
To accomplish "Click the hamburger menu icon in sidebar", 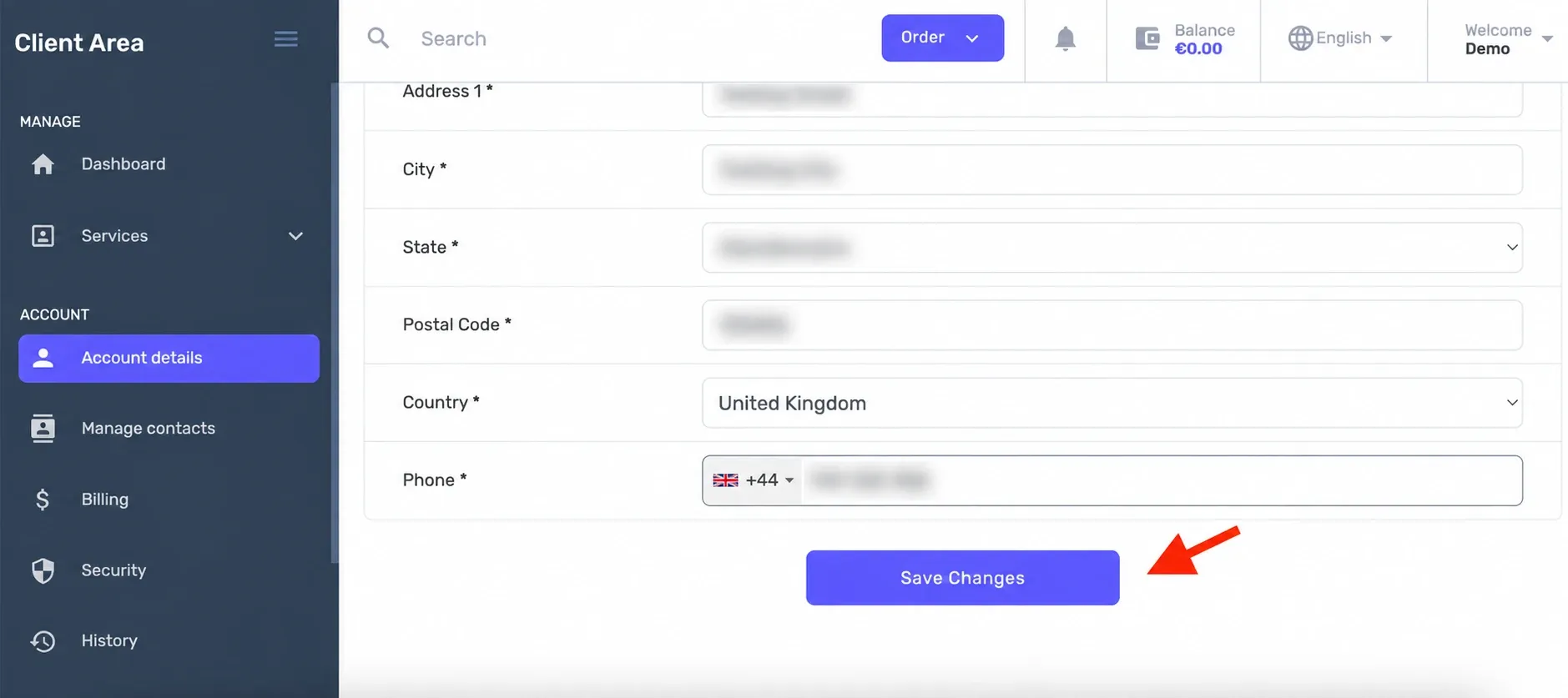I will click(285, 39).
